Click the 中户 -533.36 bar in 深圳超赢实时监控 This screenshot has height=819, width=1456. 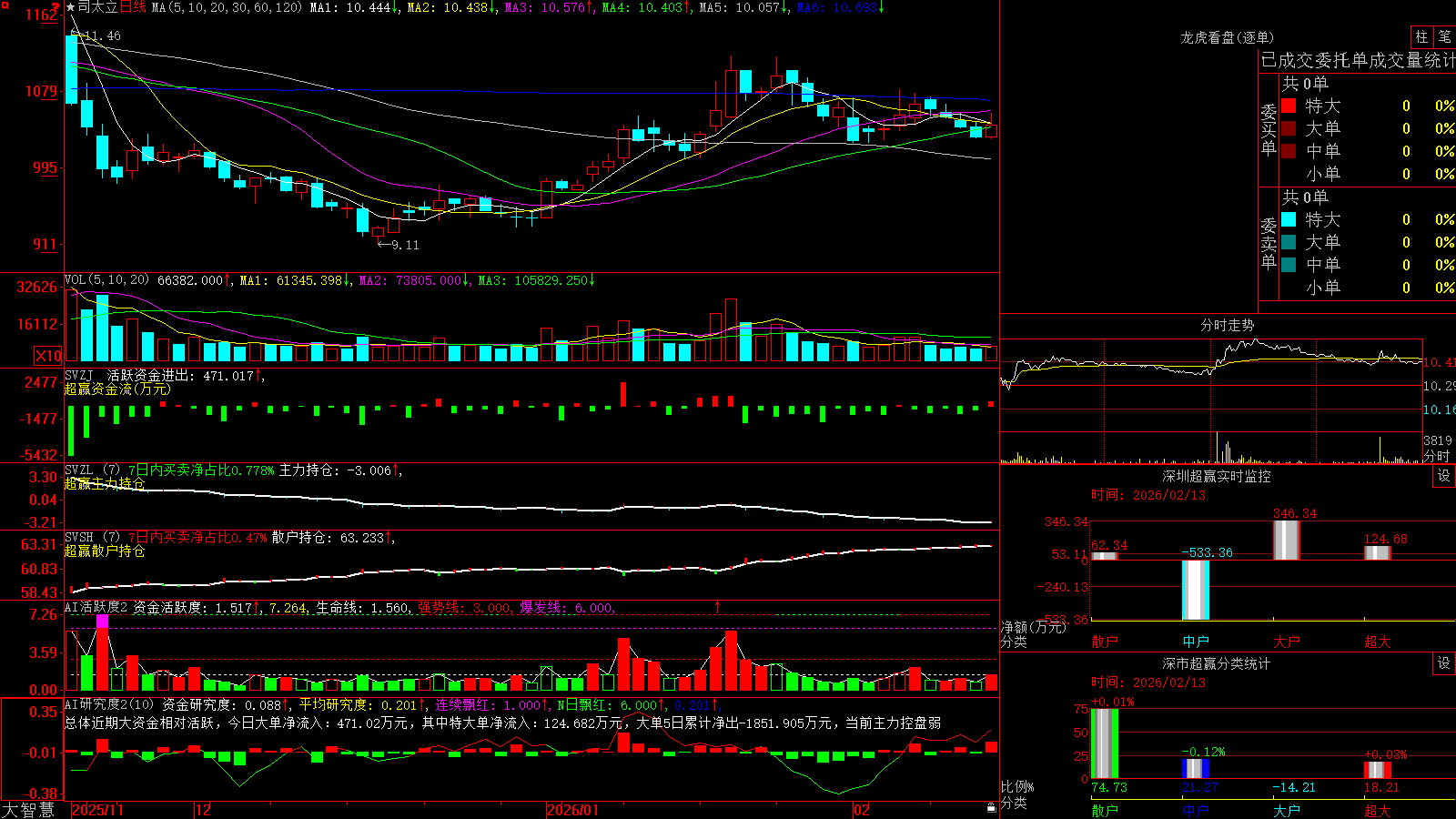pyautogui.click(x=1196, y=590)
